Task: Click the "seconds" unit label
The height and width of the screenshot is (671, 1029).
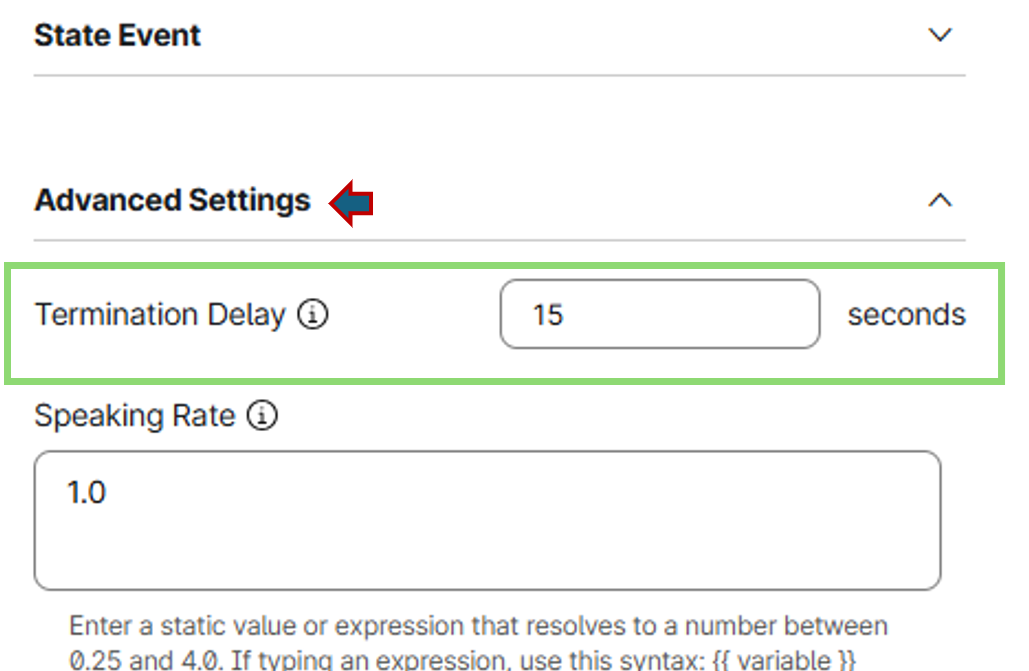Action: point(906,315)
